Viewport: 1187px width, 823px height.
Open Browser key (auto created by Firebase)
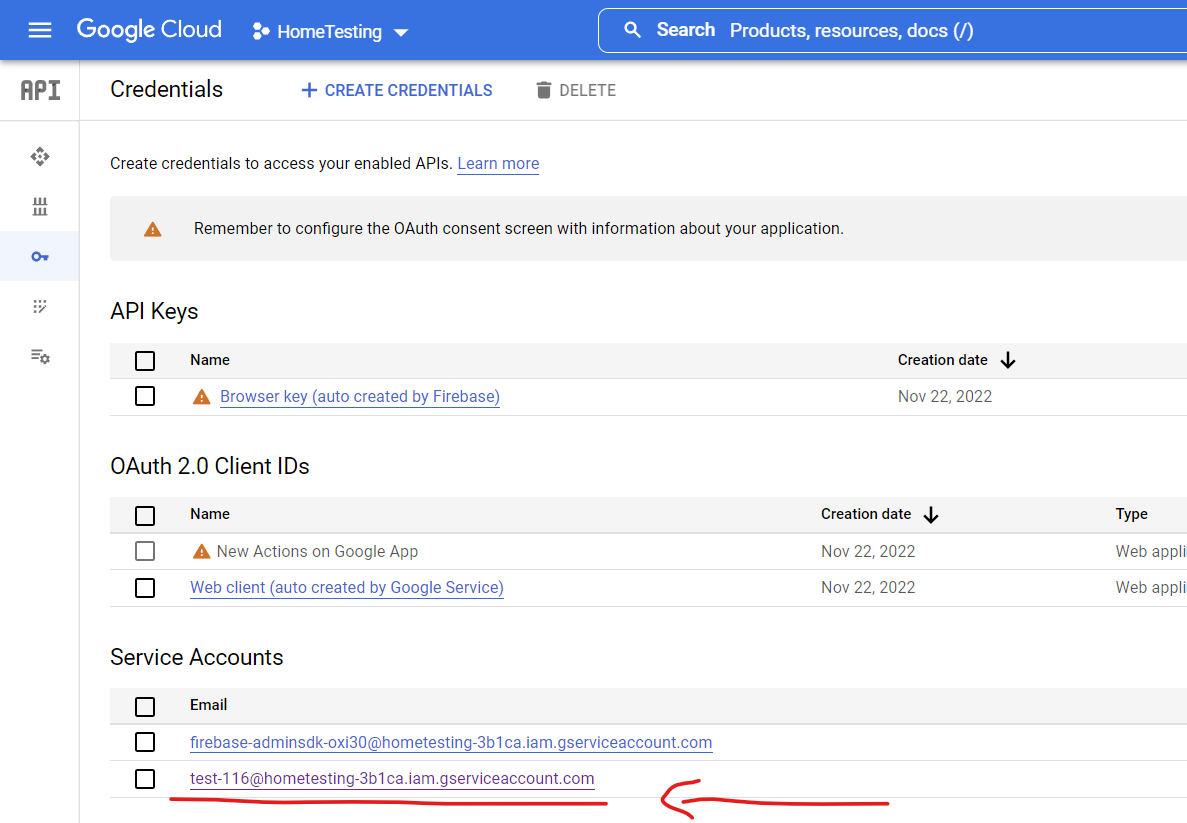click(x=360, y=397)
